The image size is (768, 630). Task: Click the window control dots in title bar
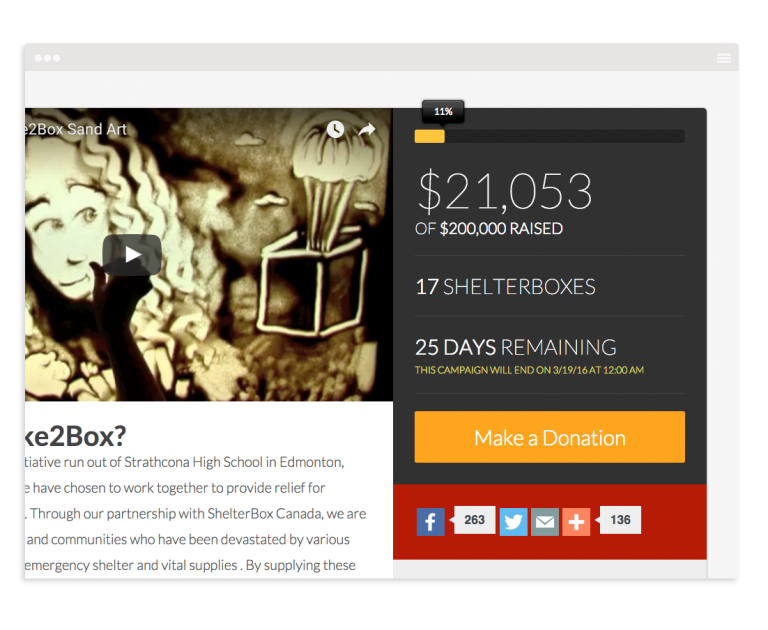point(48,58)
